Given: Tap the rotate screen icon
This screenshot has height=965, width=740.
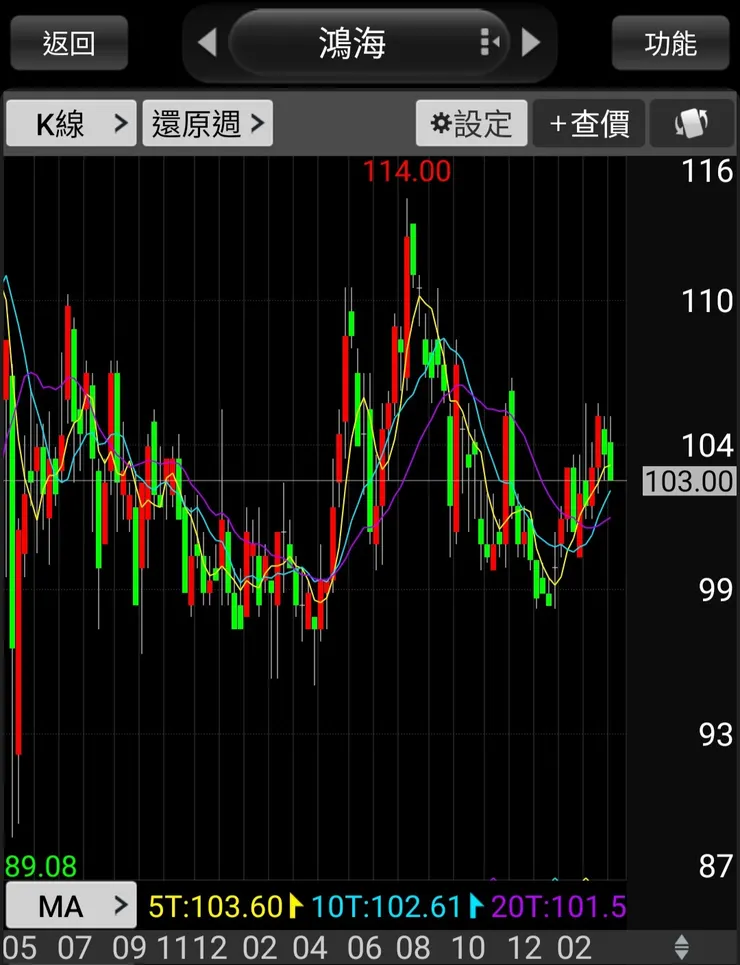Looking at the screenshot, I should tap(691, 123).
